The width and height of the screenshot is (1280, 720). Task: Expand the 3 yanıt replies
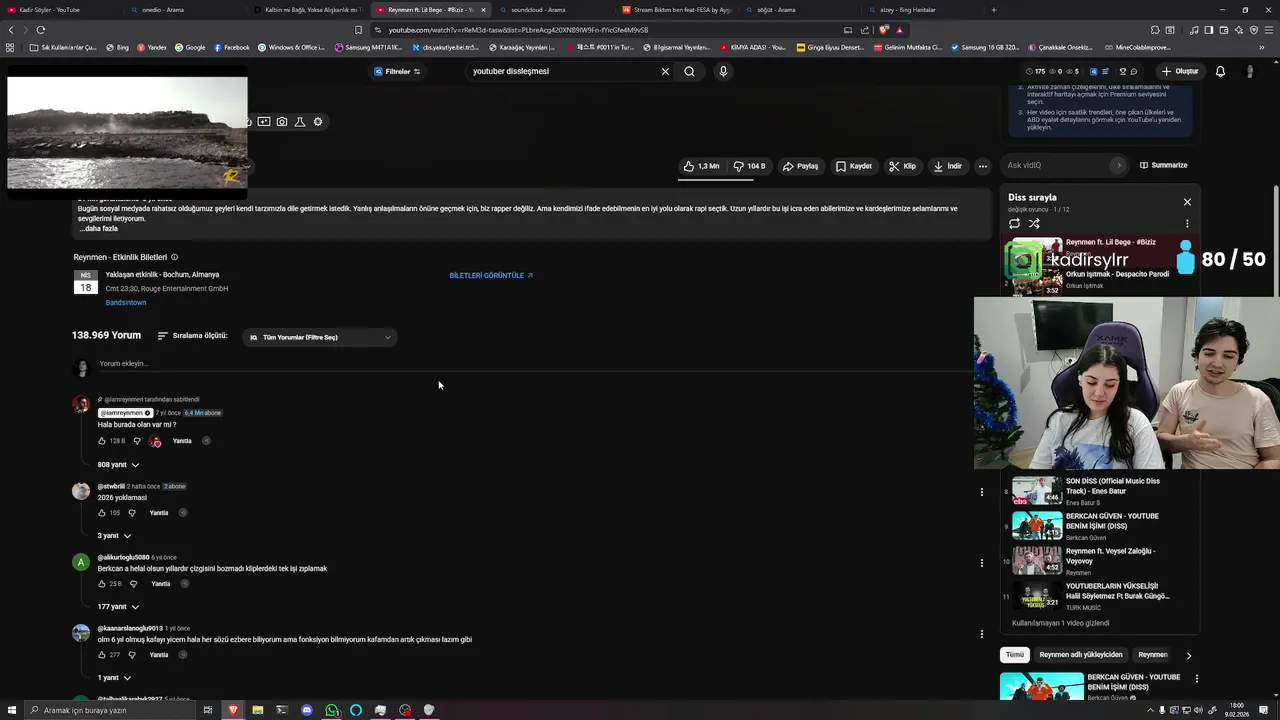(x=114, y=536)
